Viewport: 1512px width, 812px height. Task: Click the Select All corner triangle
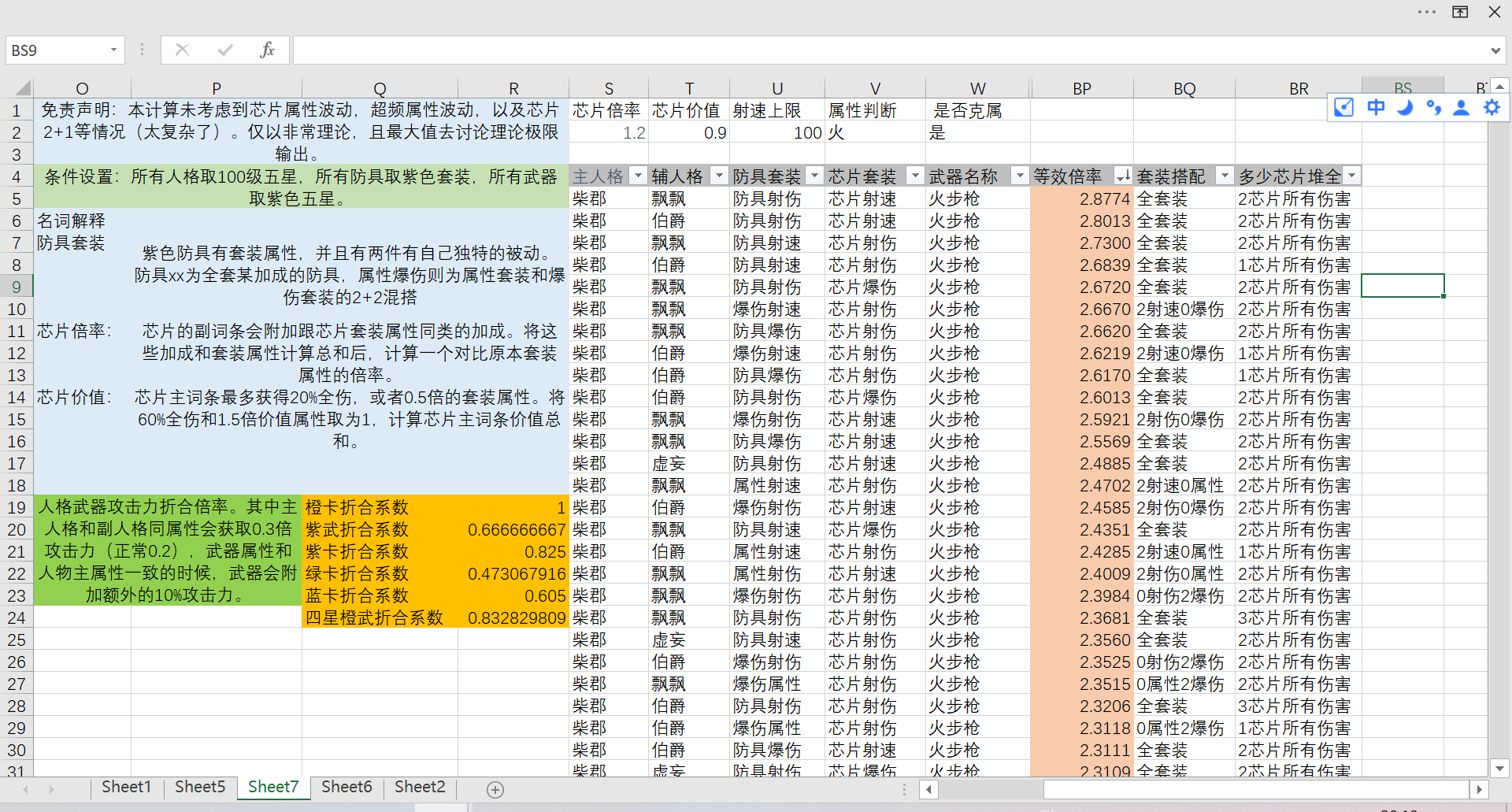(x=23, y=87)
